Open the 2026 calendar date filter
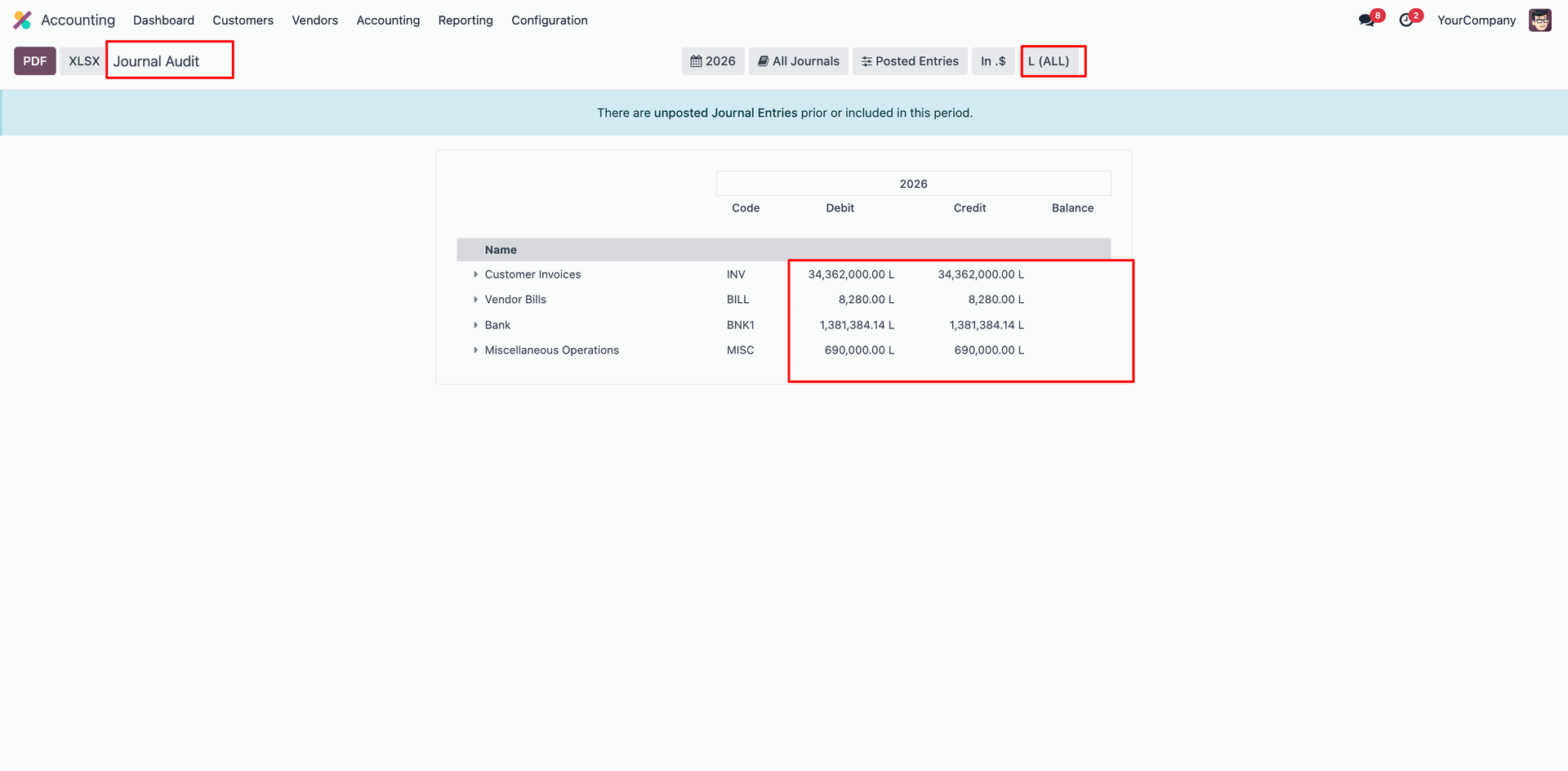Image resolution: width=1568 pixels, height=771 pixels. pos(712,61)
